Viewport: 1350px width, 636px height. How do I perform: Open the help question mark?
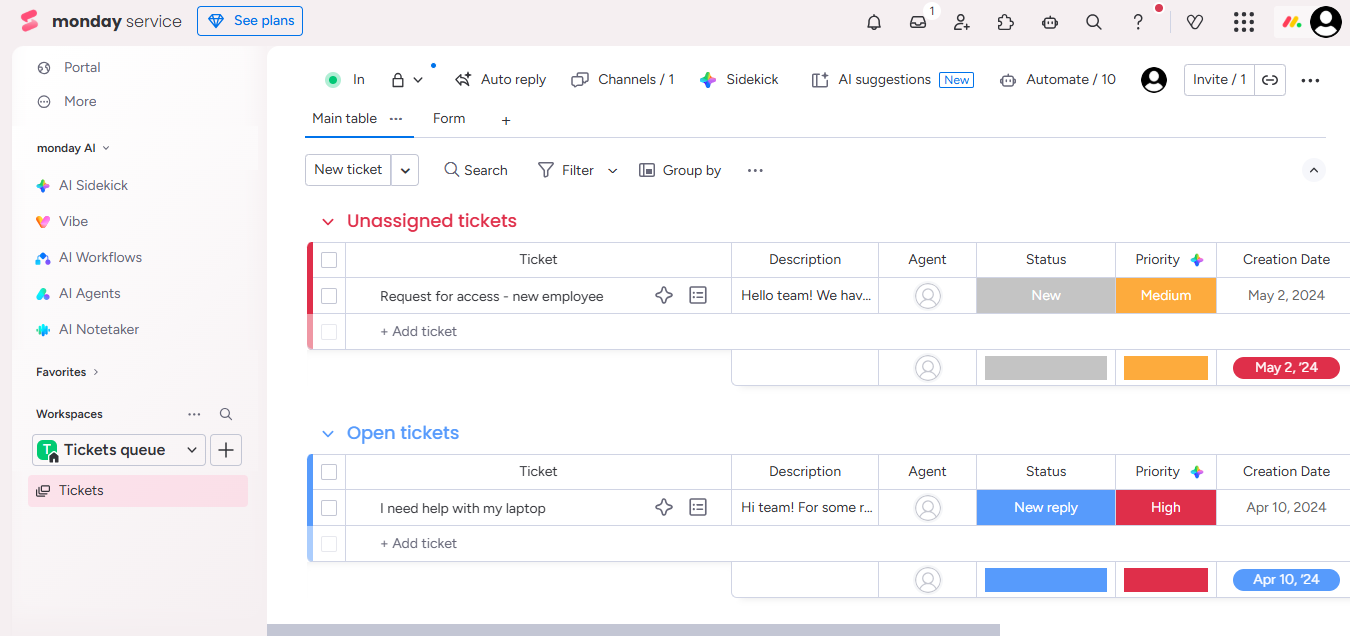(1138, 22)
